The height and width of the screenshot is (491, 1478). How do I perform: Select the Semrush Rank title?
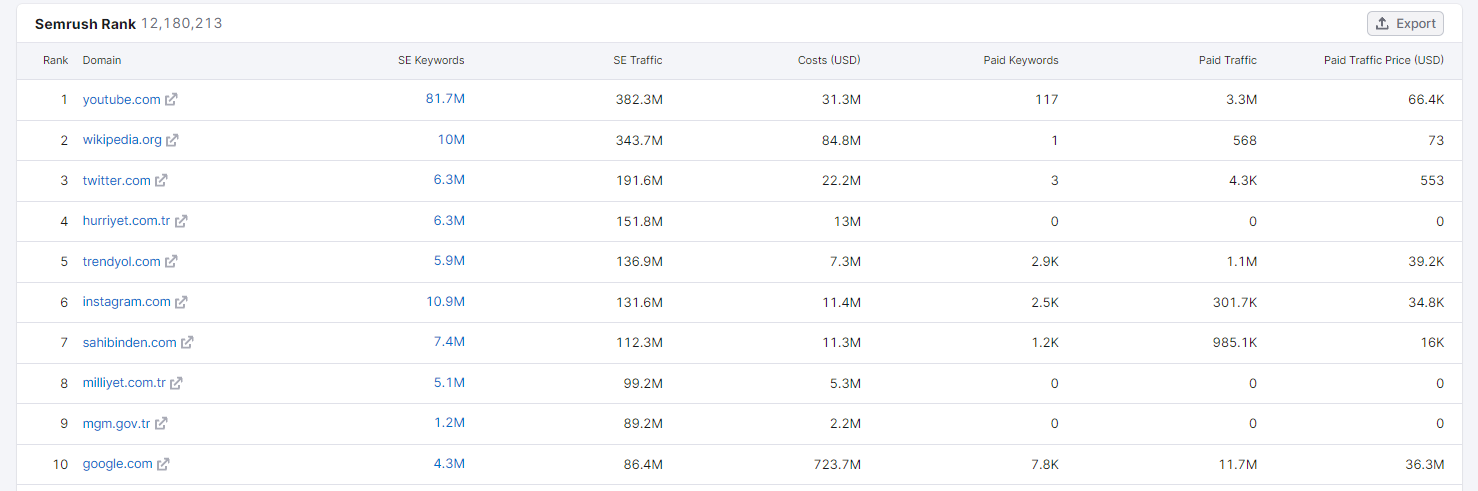pyautogui.click(x=85, y=23)
